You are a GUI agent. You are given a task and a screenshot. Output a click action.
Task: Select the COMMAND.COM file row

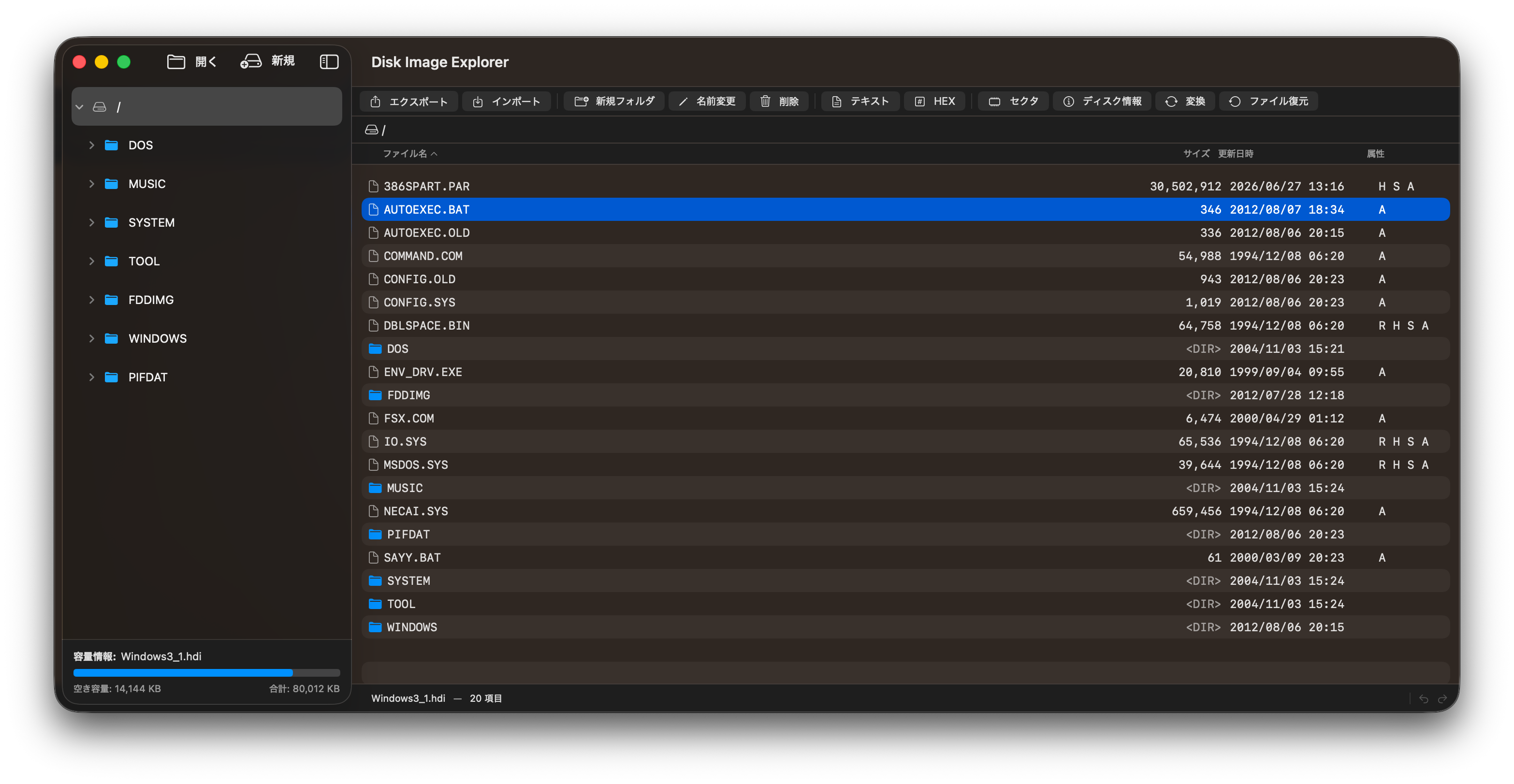point(905,256)
